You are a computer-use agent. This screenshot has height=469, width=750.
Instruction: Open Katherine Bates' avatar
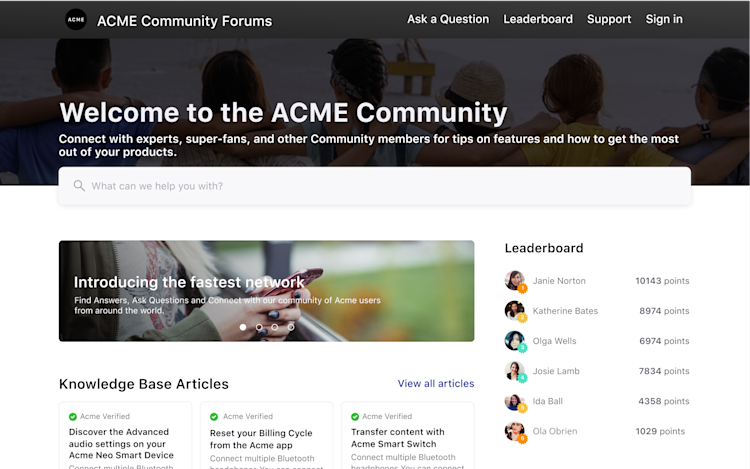[515, 310]
